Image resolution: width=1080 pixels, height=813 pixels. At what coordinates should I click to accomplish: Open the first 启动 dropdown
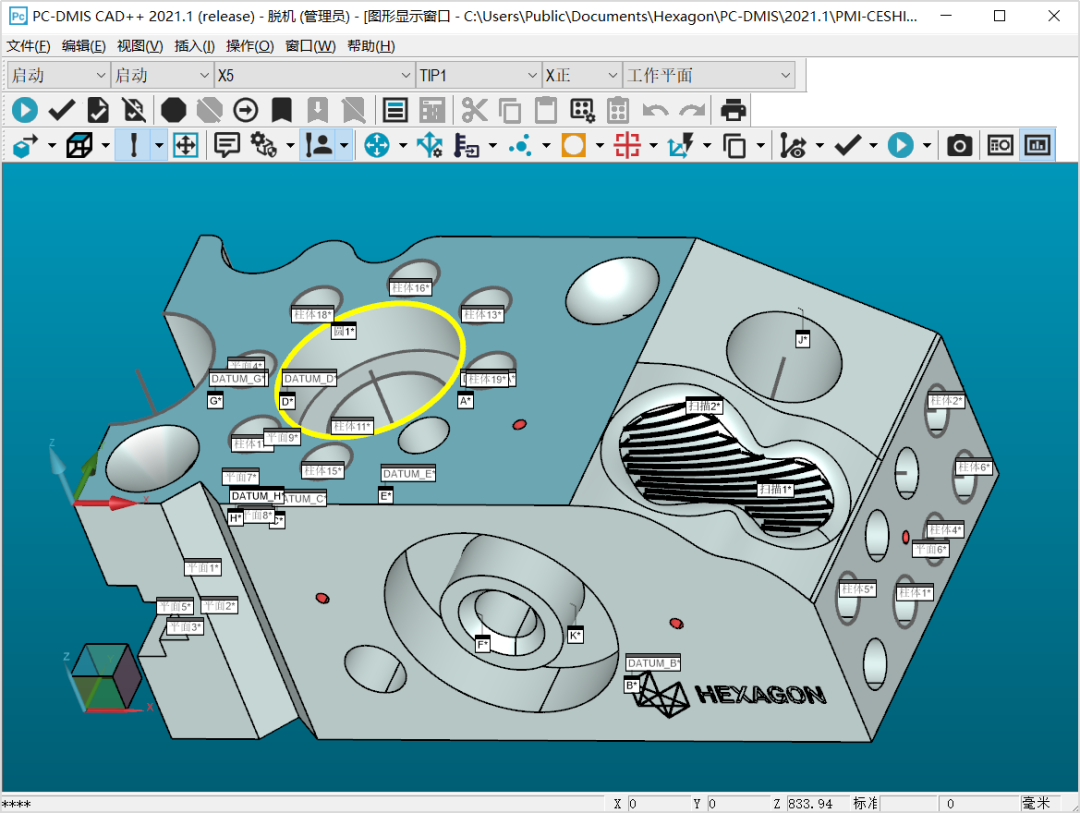58,75
